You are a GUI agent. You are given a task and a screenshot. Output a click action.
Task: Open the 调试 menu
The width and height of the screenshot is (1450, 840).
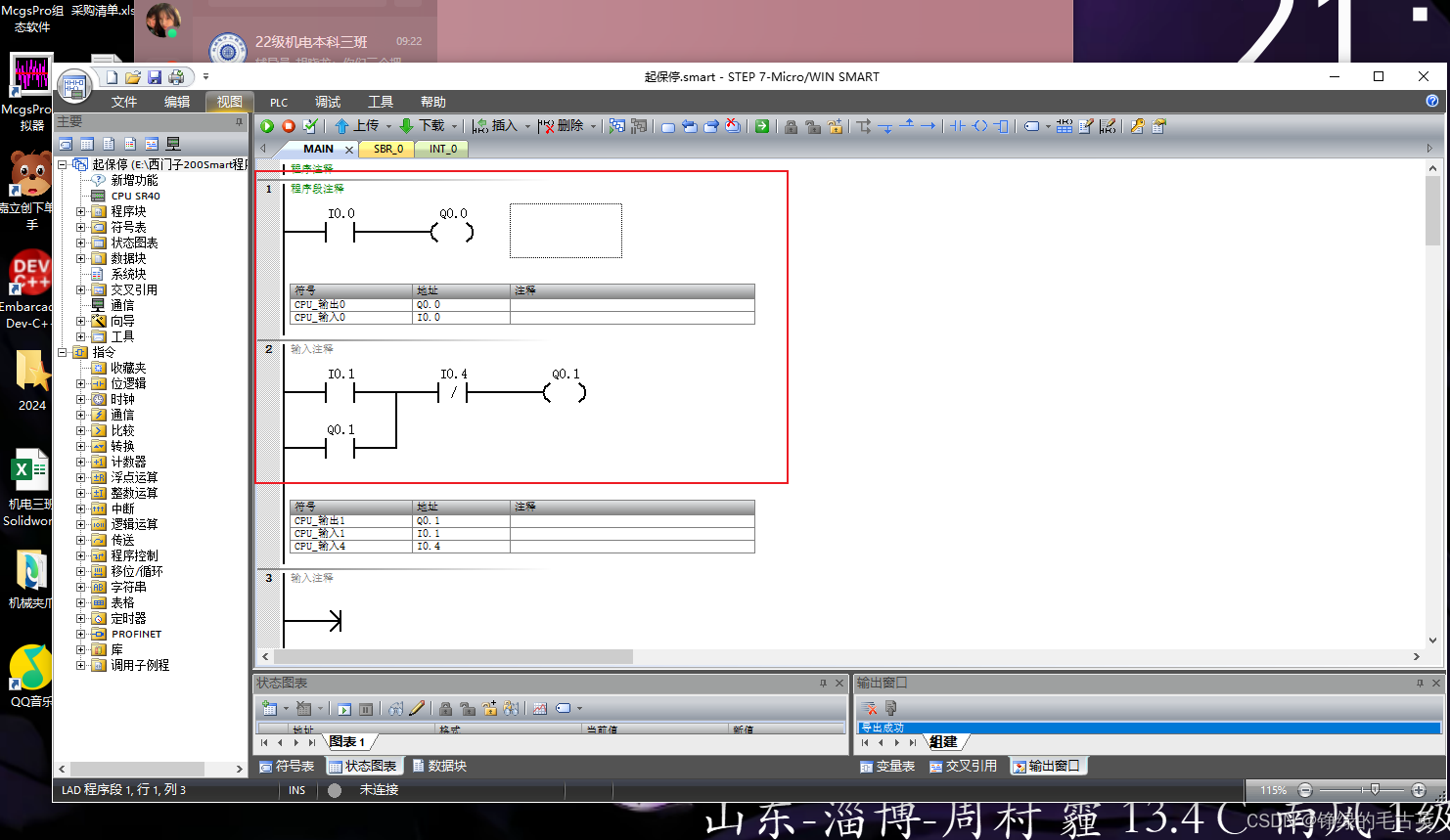[328, 102]
